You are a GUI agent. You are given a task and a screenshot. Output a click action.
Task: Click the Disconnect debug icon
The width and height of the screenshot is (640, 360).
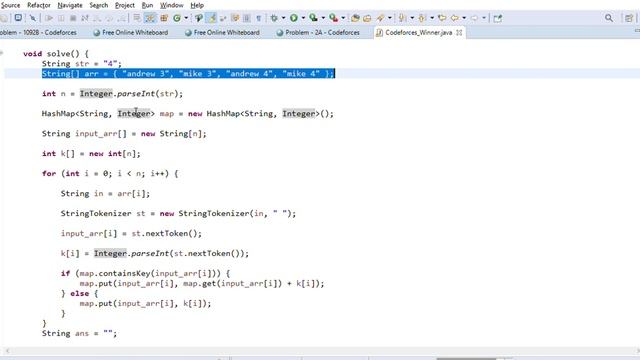point(85,18)
